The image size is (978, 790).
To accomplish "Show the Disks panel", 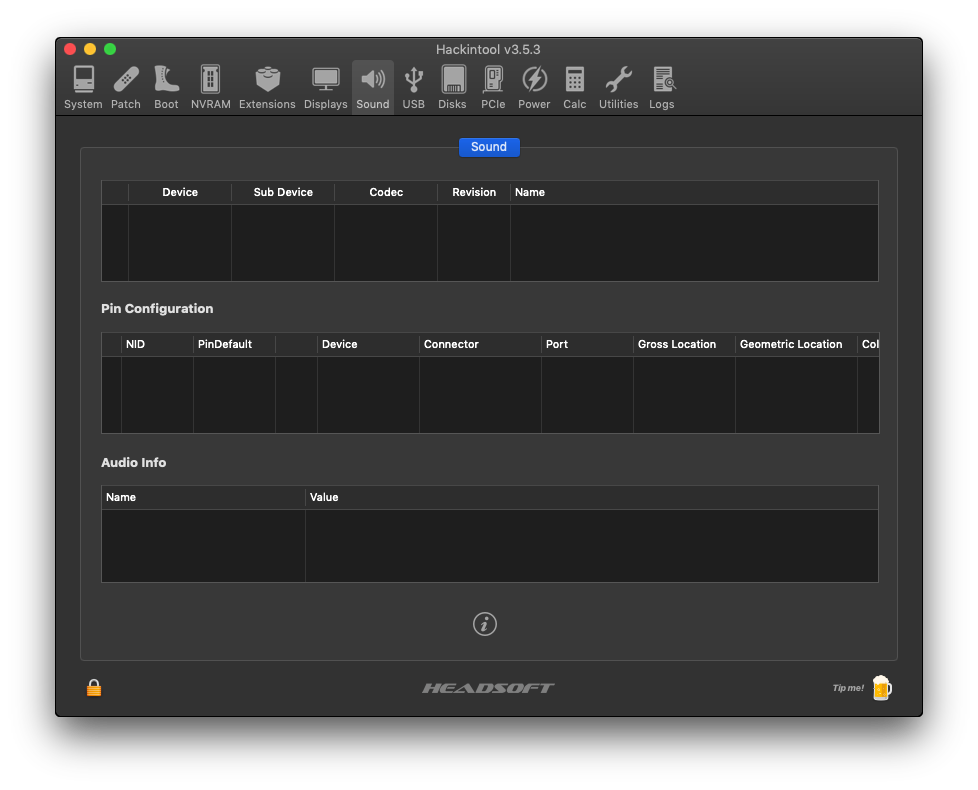I will pyautogui.click(x=453, y=88).
